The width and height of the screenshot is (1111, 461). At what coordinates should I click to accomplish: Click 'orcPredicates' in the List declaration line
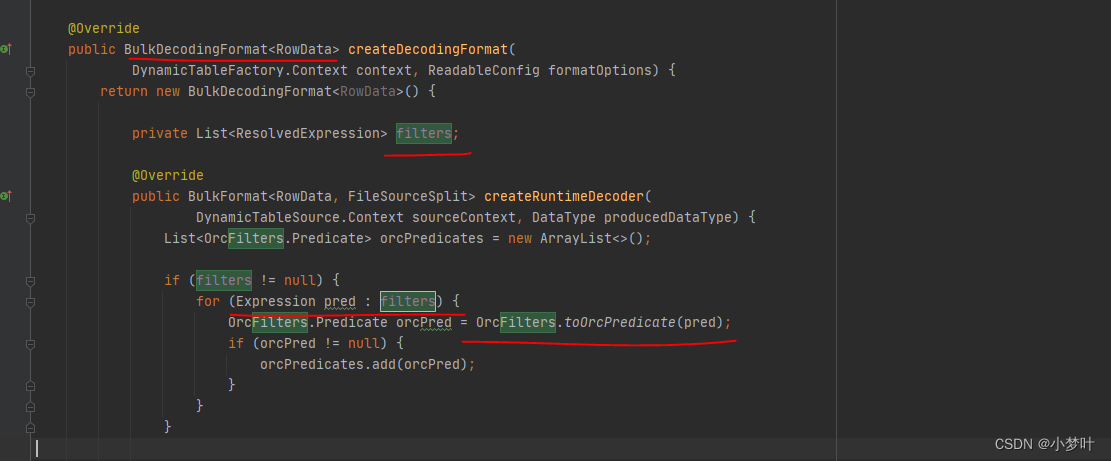pyautogui.click(x=432, y=238)
